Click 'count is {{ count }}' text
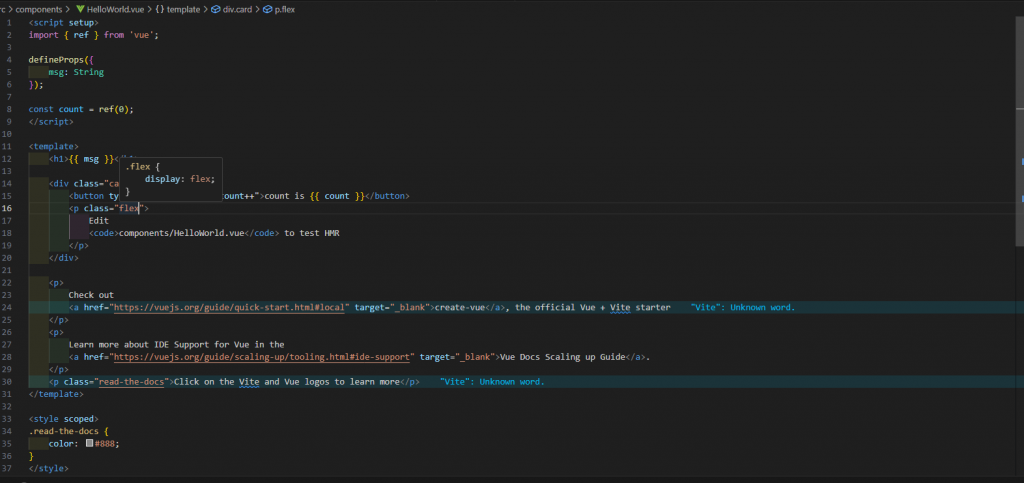Viewport: 1024px width, 483px height. pos(314,196)
